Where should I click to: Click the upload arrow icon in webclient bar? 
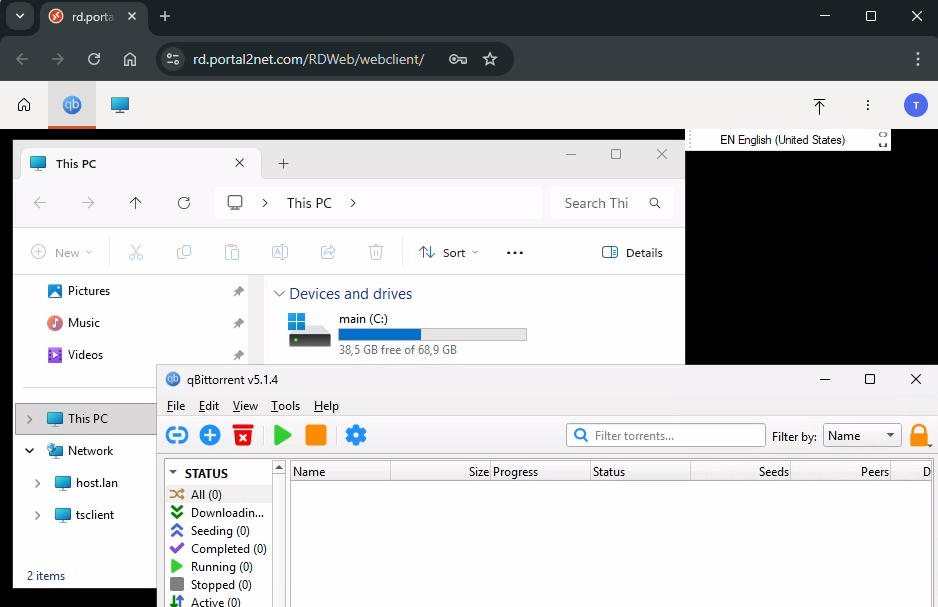[819, 105]
